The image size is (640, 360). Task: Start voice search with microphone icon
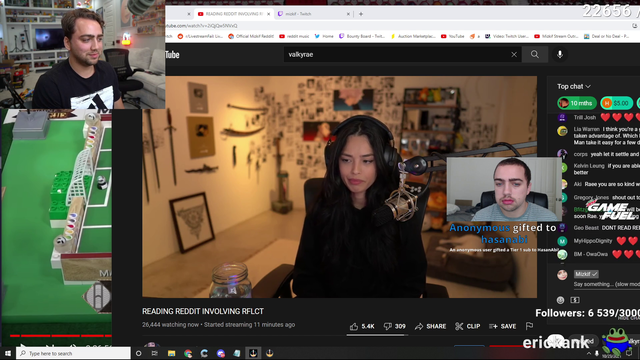[x=560, y=55]
